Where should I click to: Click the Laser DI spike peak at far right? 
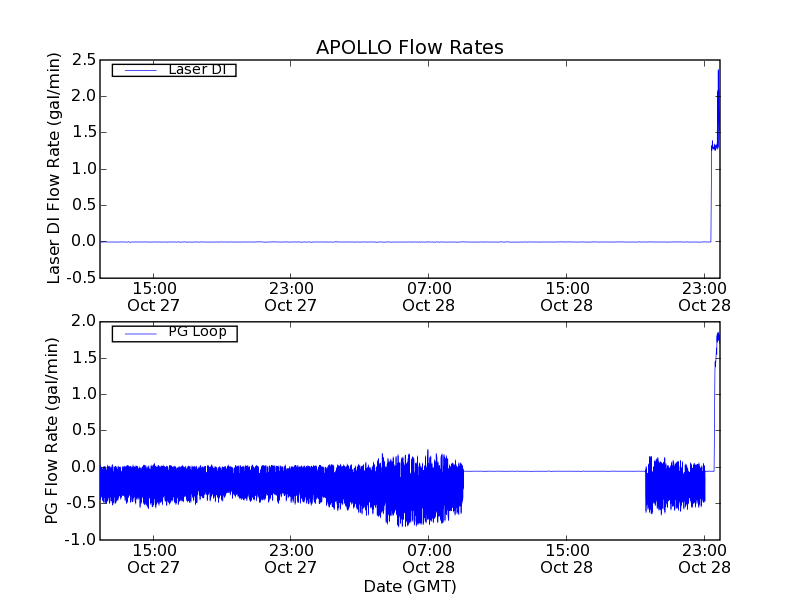pyautogui.click(x=718, y=72)
